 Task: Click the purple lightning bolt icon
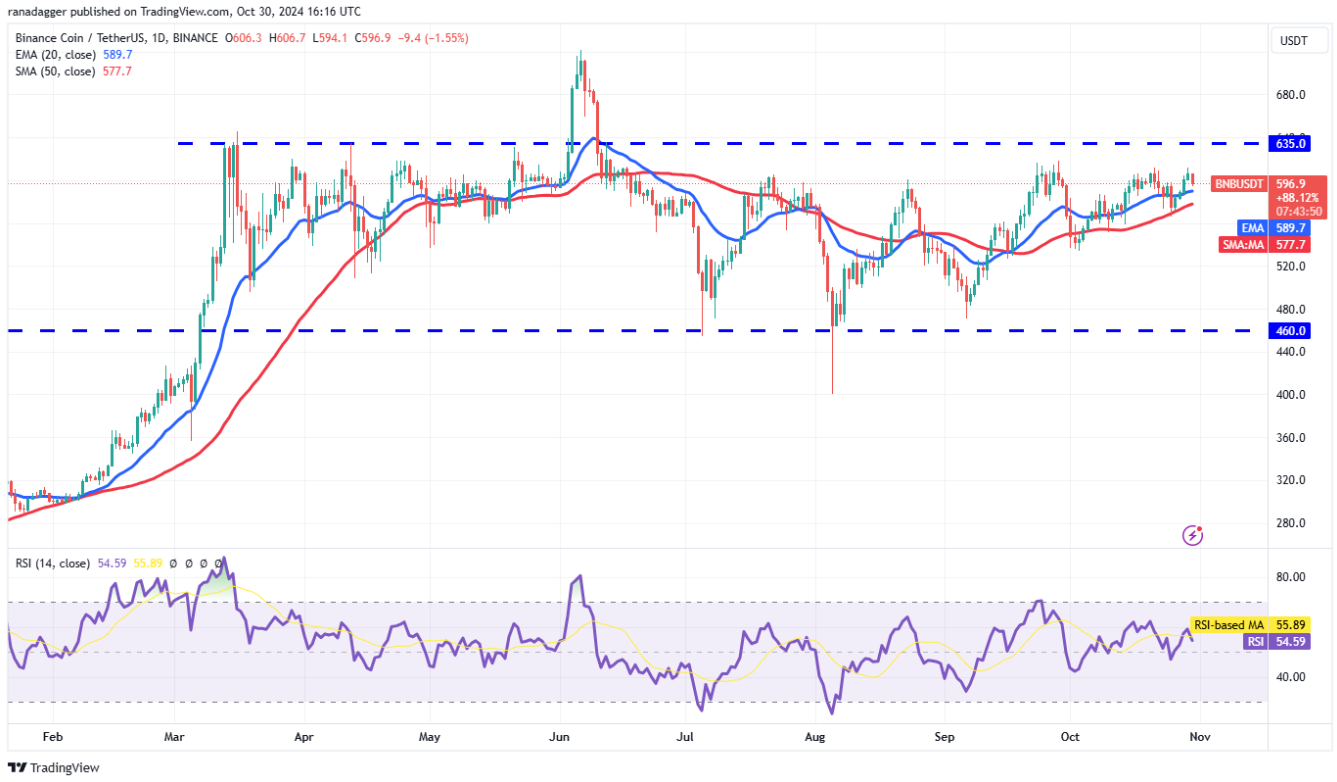pos(1192,535)
